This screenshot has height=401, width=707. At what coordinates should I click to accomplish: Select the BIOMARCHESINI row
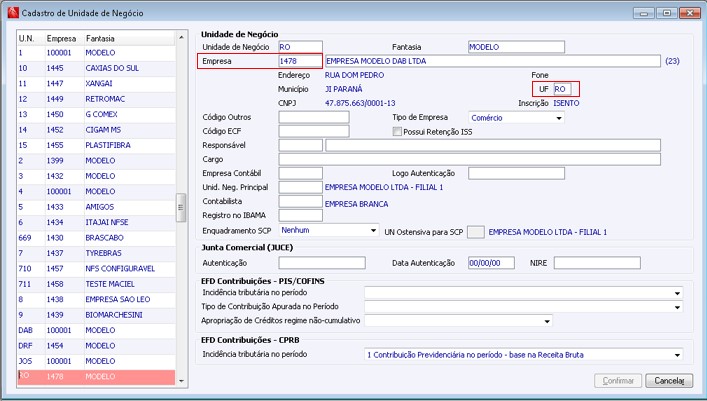pos(96,315)
